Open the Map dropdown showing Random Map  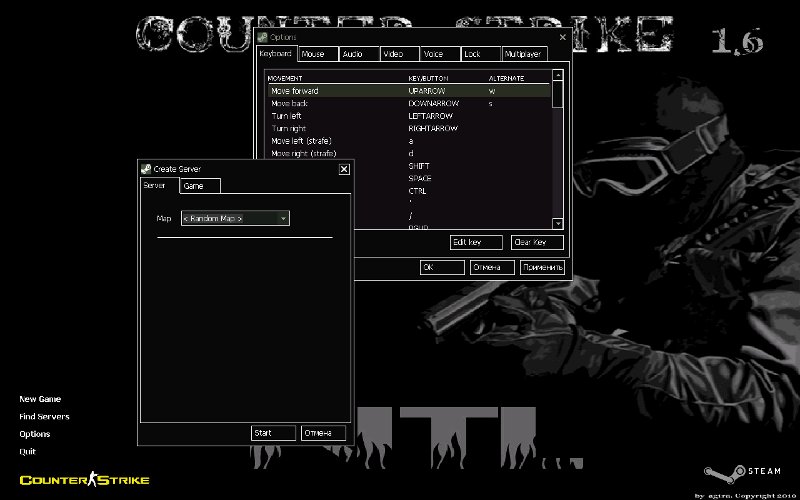point(235,218)
